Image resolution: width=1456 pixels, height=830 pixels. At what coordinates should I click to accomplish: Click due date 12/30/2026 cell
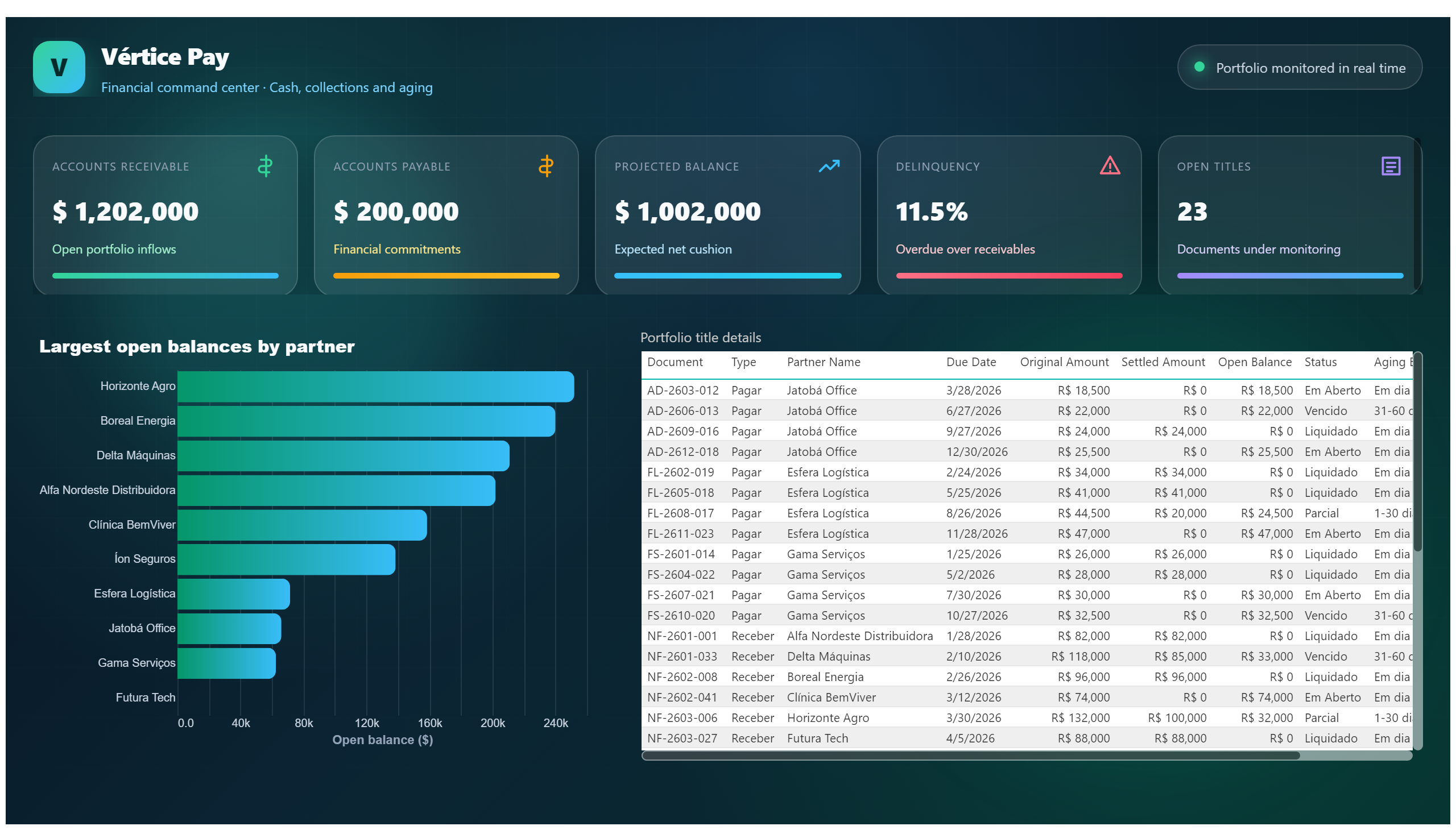click(977, 452)
